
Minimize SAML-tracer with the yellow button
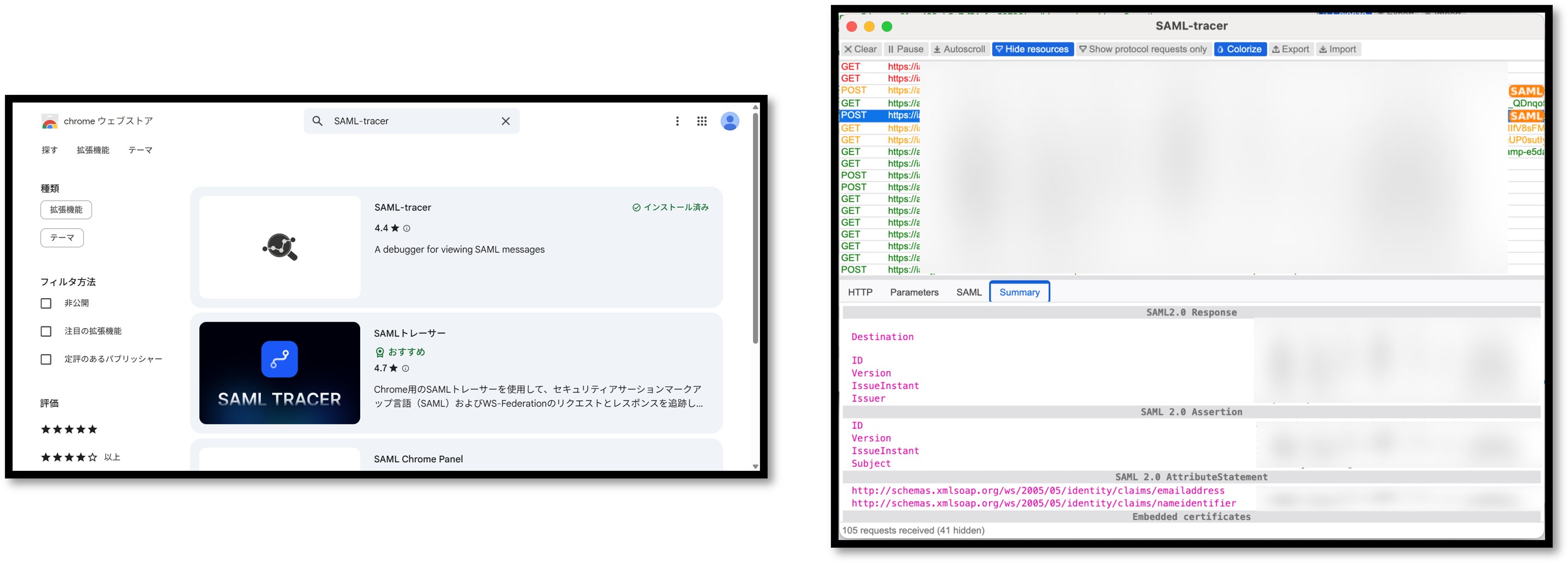869,26
